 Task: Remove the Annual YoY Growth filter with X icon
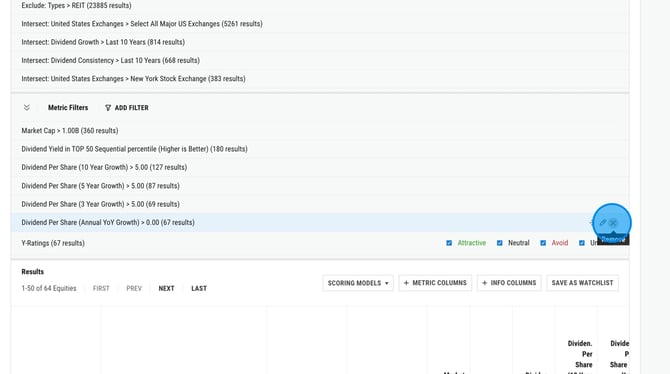pos(613,223)
